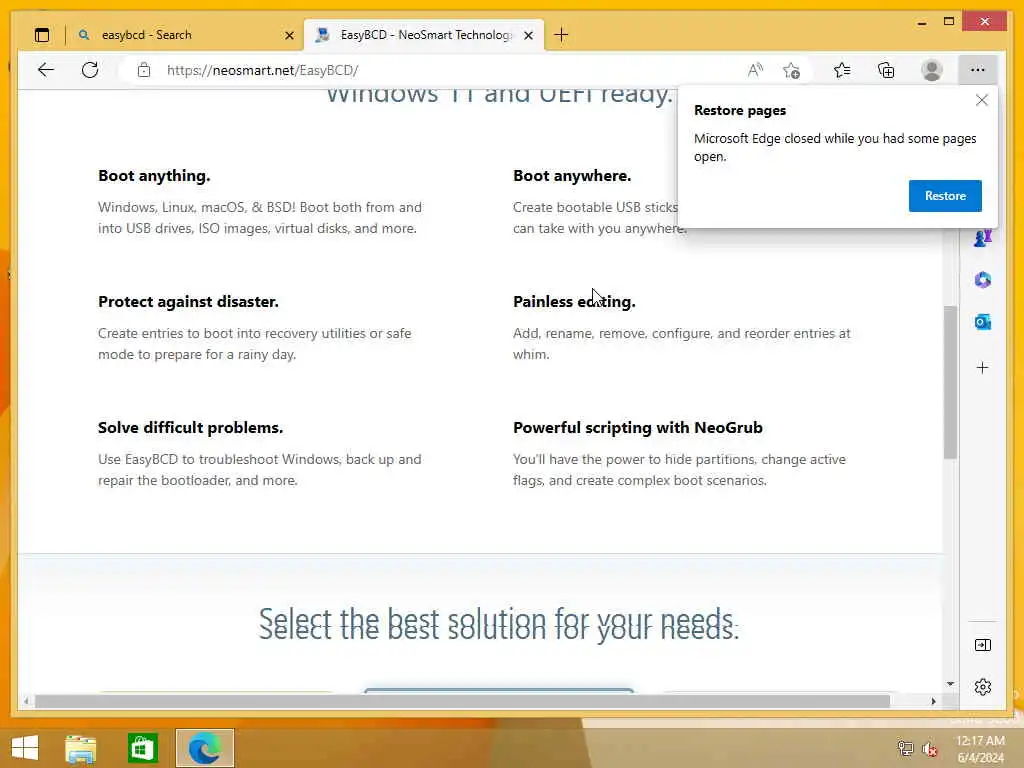Go back to the previous page
The image size is (1024, 768).
pyautogui.click(x=46, y=70)
